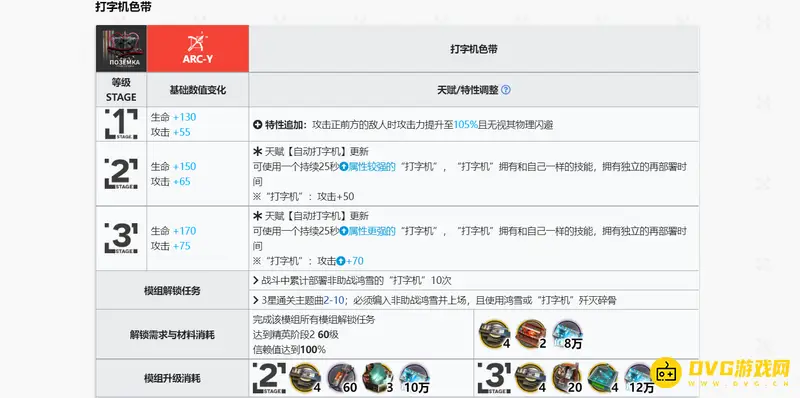Click the blue 105% value
800x398 pixels.
tap(465, 125)
